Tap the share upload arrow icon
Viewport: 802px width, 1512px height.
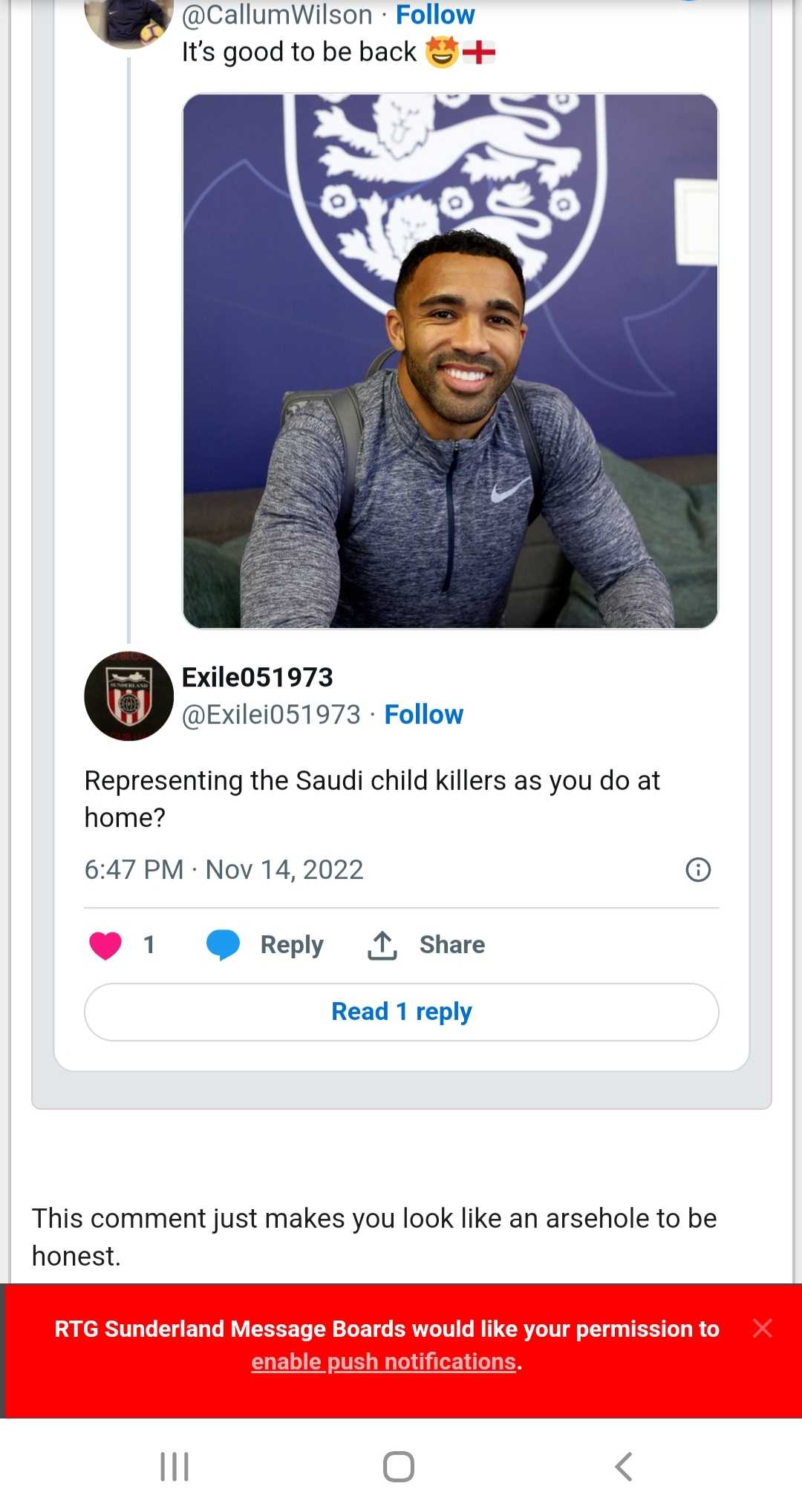coord(382,945)
